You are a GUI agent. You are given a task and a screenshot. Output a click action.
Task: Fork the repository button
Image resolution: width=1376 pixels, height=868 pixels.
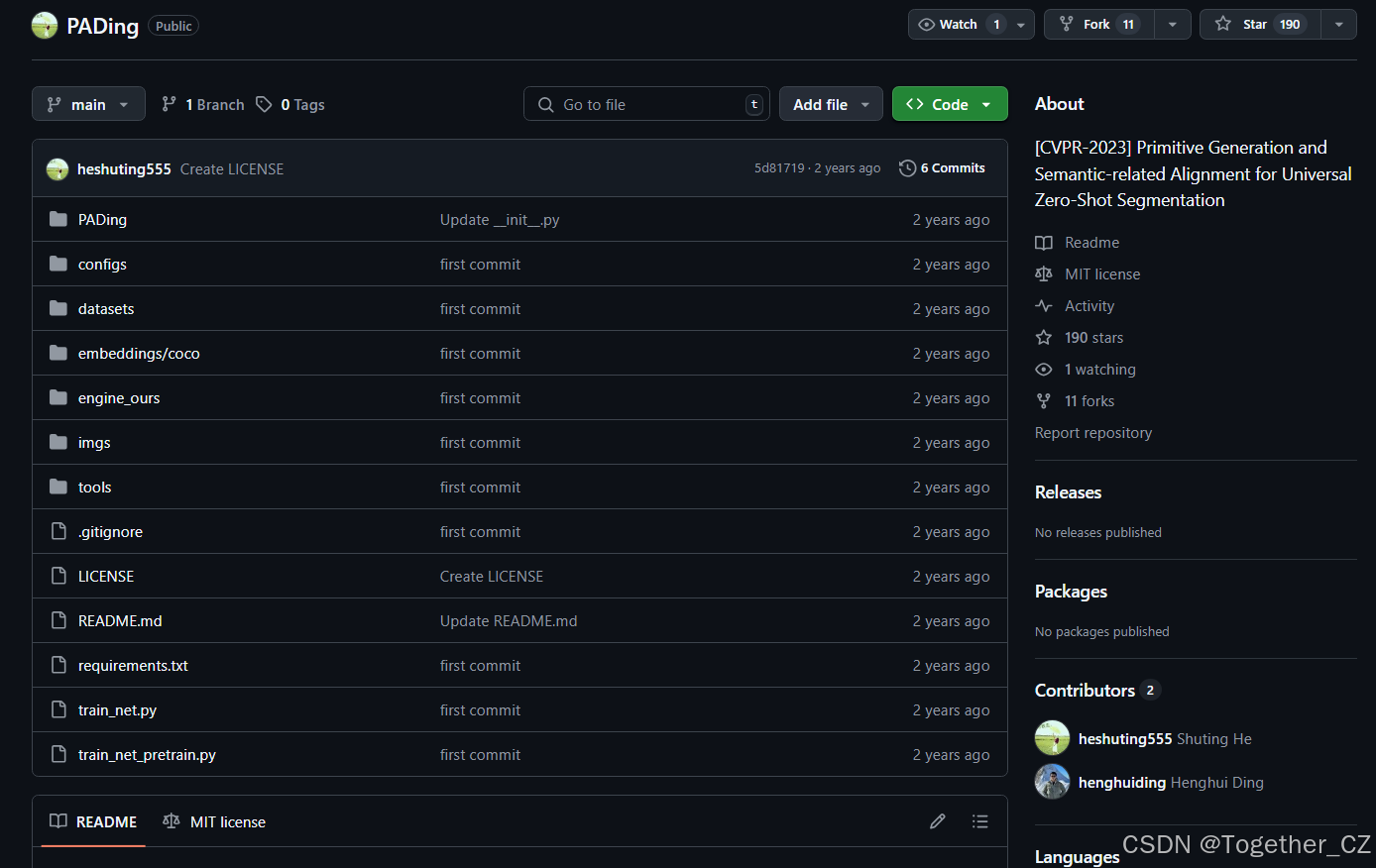[x=1099, y=25]
